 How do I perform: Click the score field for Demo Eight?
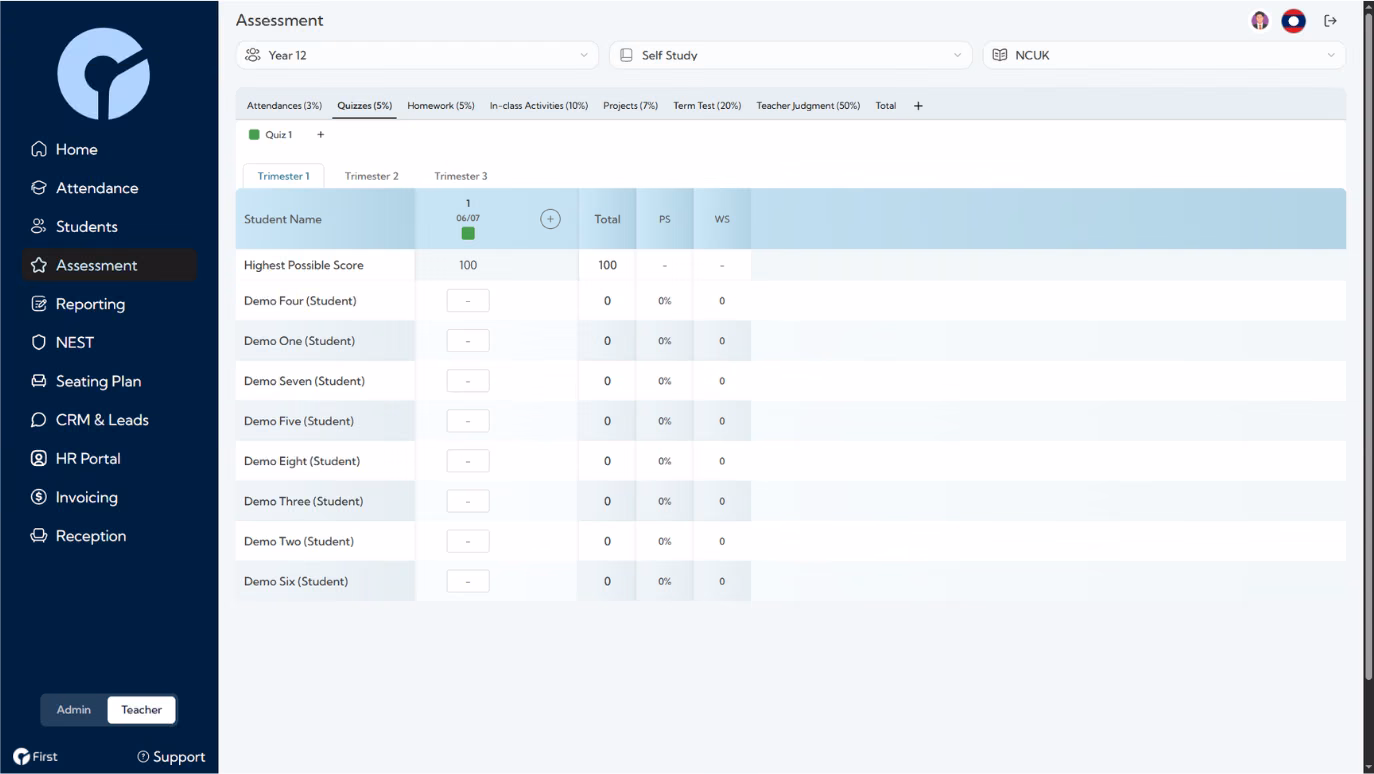(x=468, y=461)
